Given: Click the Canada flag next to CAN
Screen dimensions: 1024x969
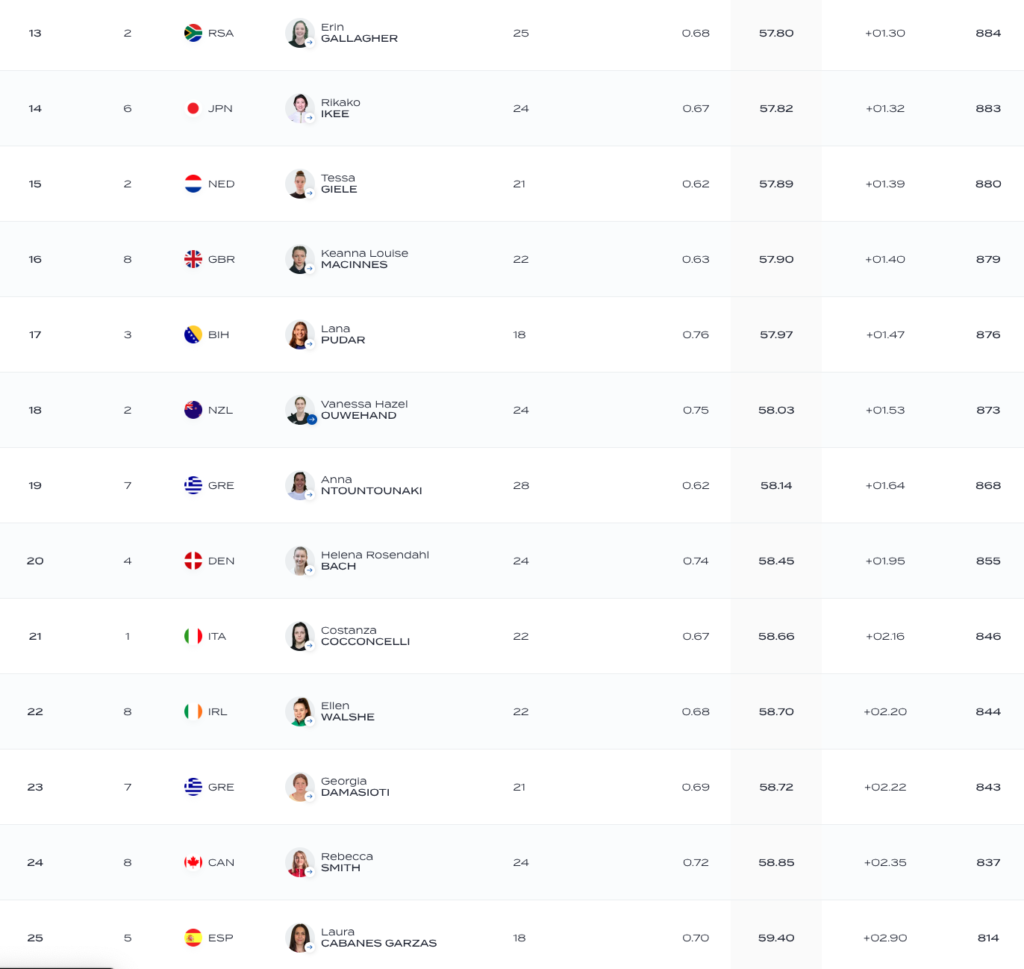Looking at the screenshot, I should 193,862.
